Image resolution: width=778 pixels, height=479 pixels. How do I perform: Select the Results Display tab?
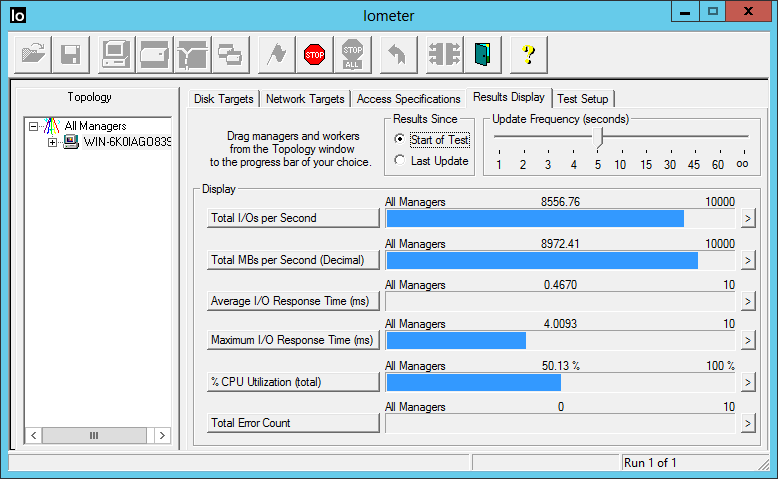coord(509,97)
